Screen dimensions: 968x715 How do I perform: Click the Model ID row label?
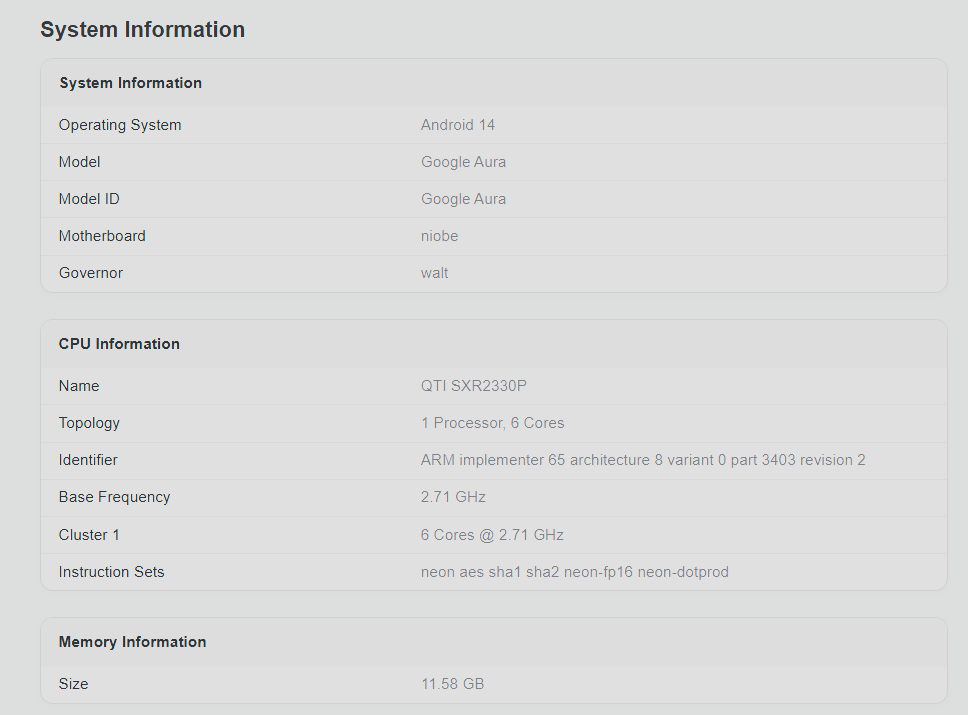pyautogui.click(x=89, y=199)
